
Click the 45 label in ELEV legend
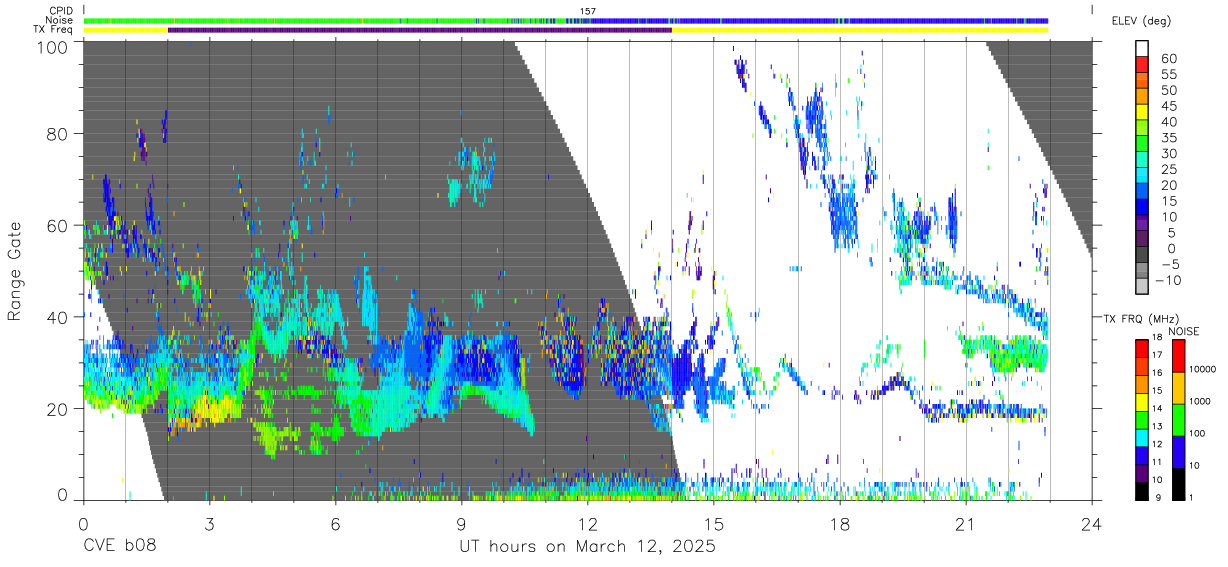point(1168,105)
